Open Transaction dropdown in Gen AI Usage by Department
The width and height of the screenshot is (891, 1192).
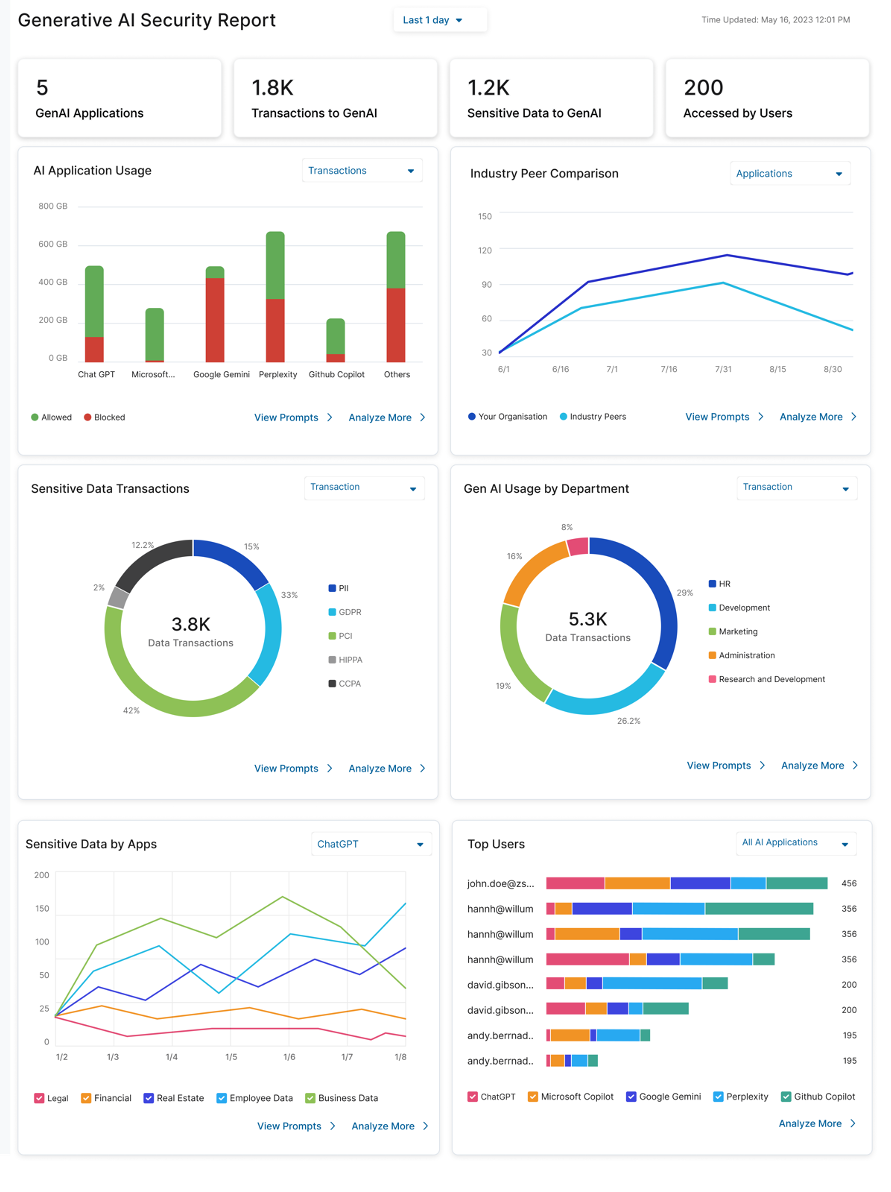pyautogui.click(x=797, y=488)
